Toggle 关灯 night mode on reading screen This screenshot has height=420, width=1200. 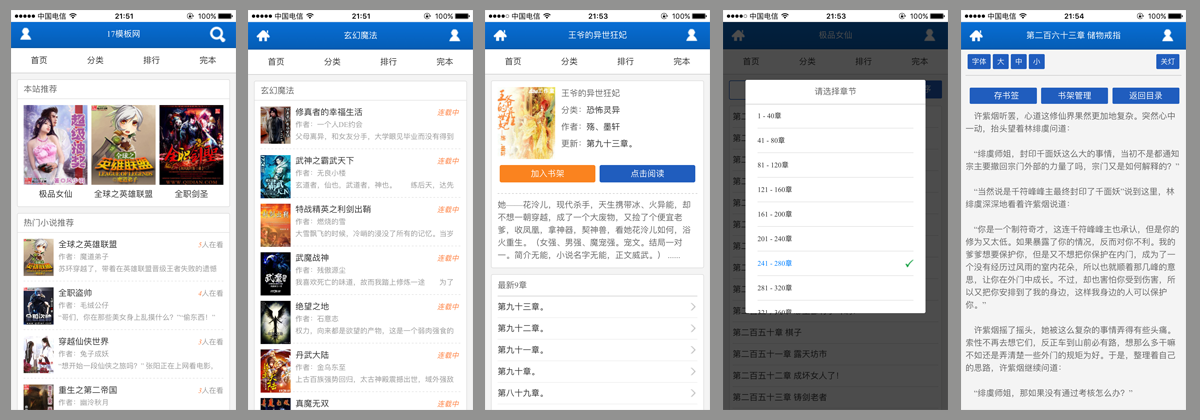coord(1167,62)
